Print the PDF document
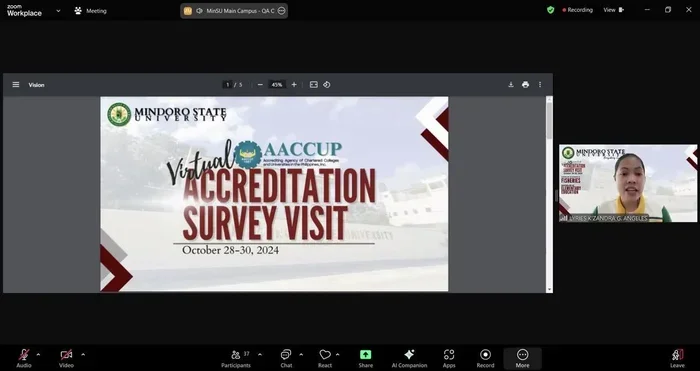The height and width of the screenshot is (371, 700). click(x=525, y=84)
